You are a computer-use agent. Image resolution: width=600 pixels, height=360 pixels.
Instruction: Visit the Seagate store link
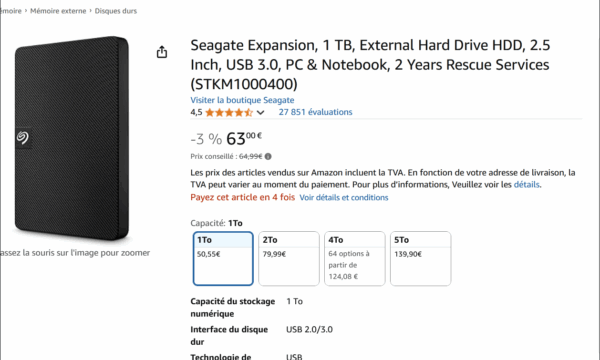(x=242, y=100)
